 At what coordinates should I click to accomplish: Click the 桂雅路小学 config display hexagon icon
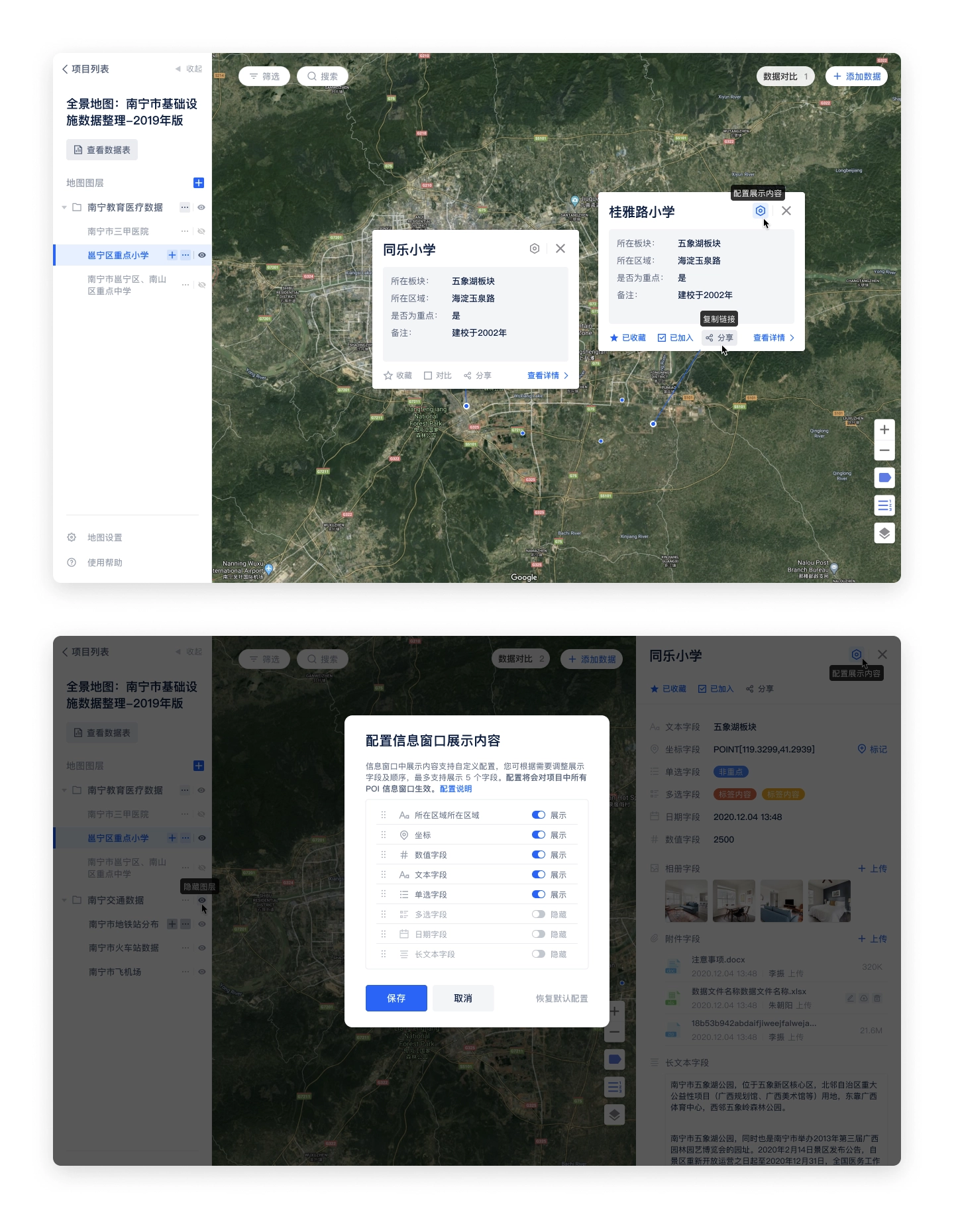point(760,211)
